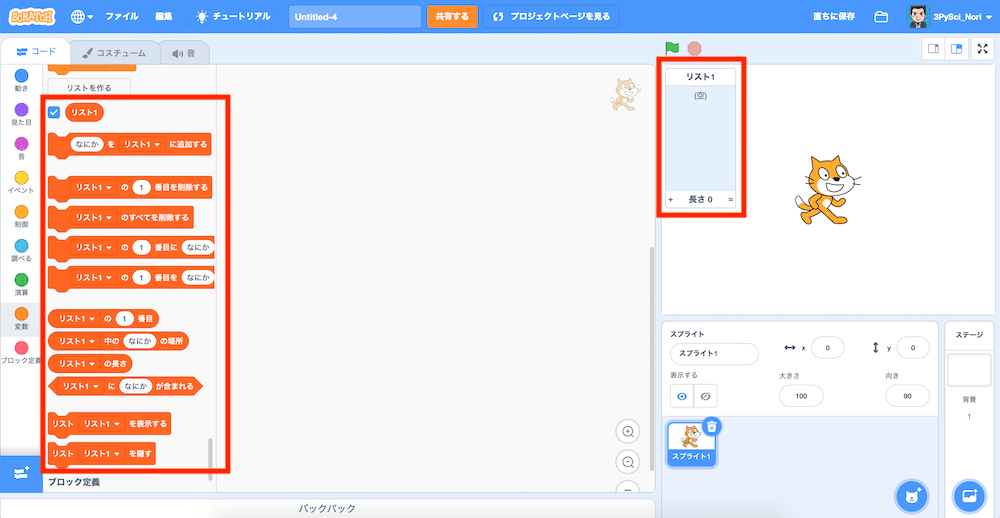Zoom in the code workspace
Screen dimensions: 1000x518
point(628,432)
